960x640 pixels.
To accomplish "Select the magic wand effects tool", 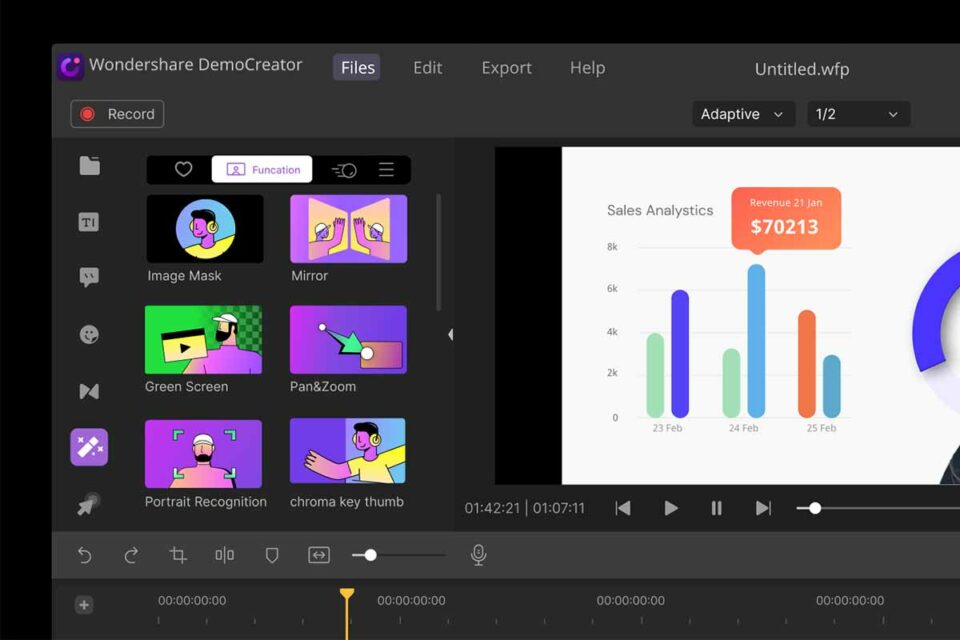I will click(x=88, y=447).
